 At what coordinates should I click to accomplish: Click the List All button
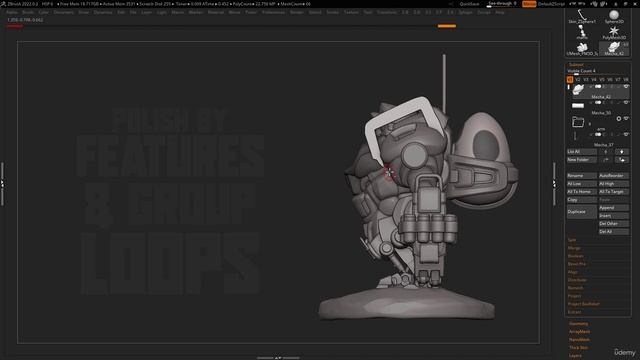point(582,151)
